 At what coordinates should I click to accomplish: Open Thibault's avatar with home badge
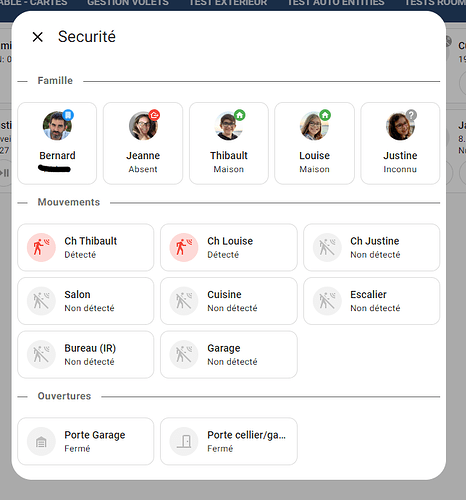229,126
